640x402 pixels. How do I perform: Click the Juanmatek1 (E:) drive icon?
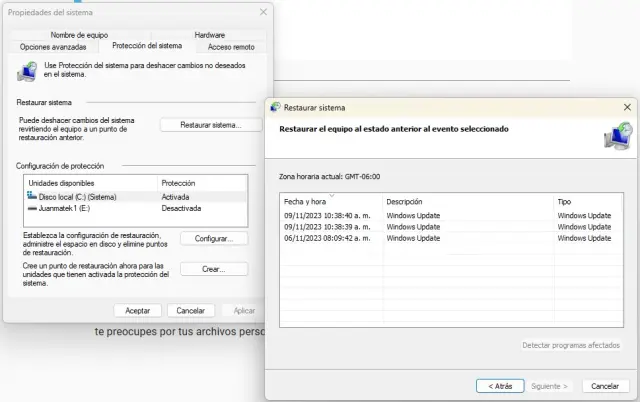tap(33, 208)
